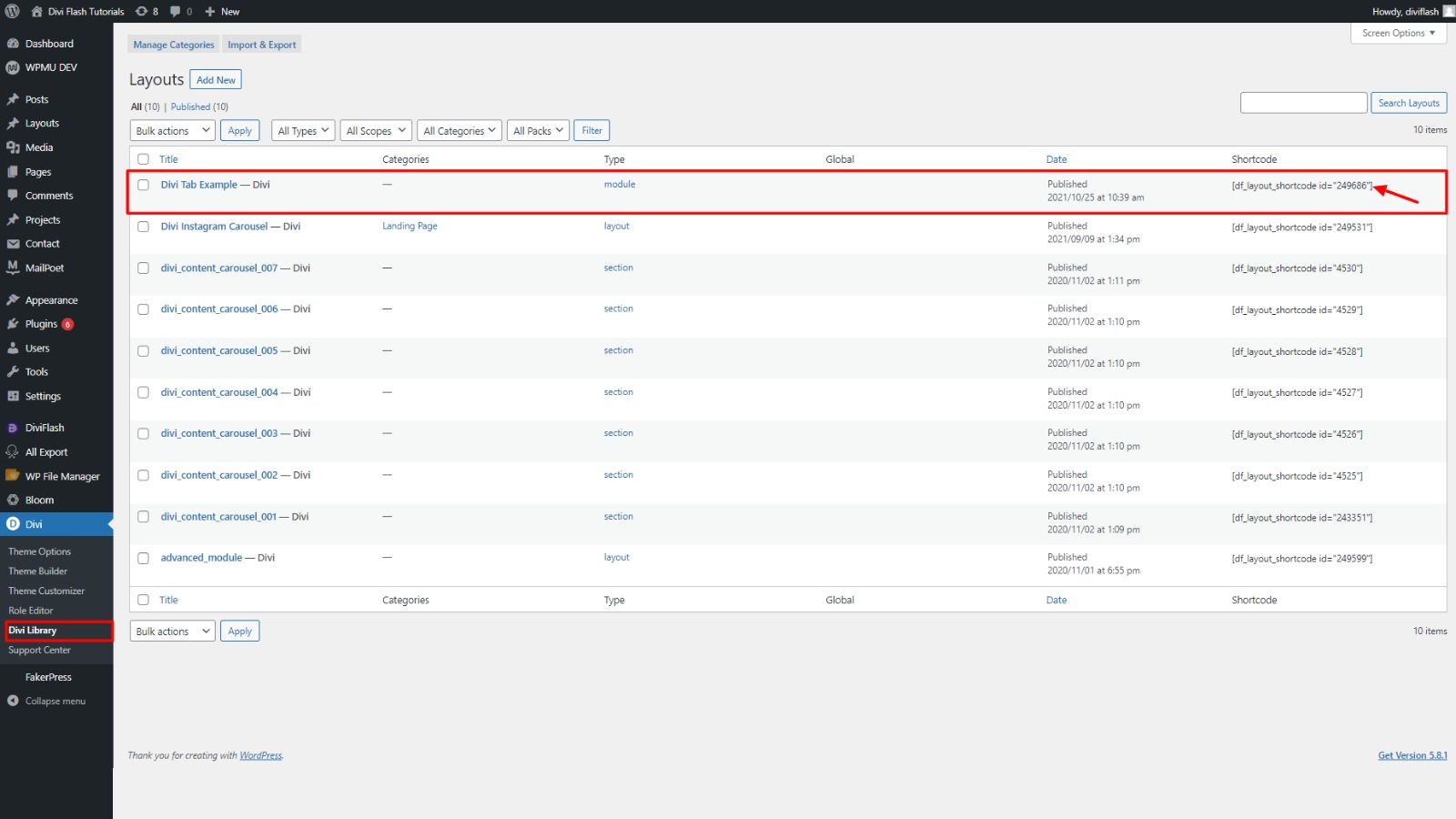Open the Dashboard from the sidebar
The width and height of the screenshot is (1456, 819).
point(49,43)
